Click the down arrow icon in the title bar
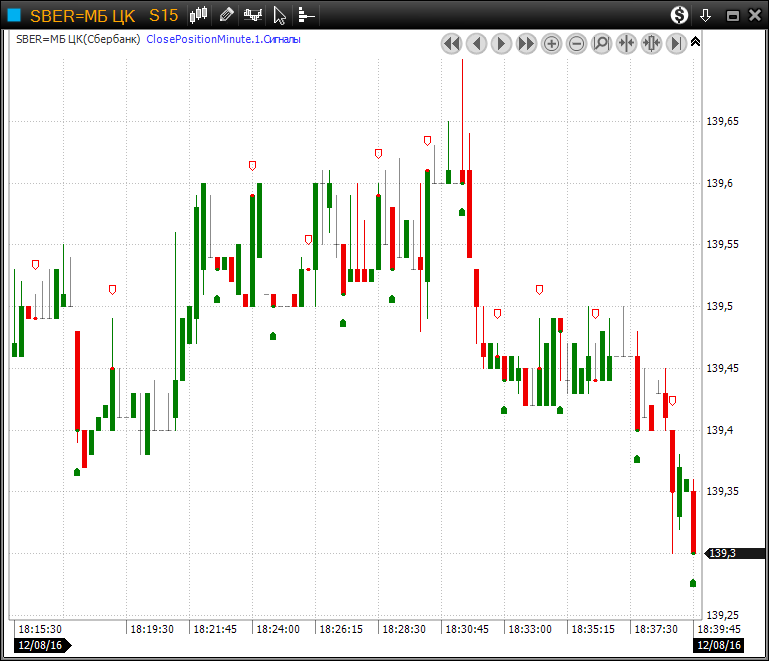 (705, 15)
